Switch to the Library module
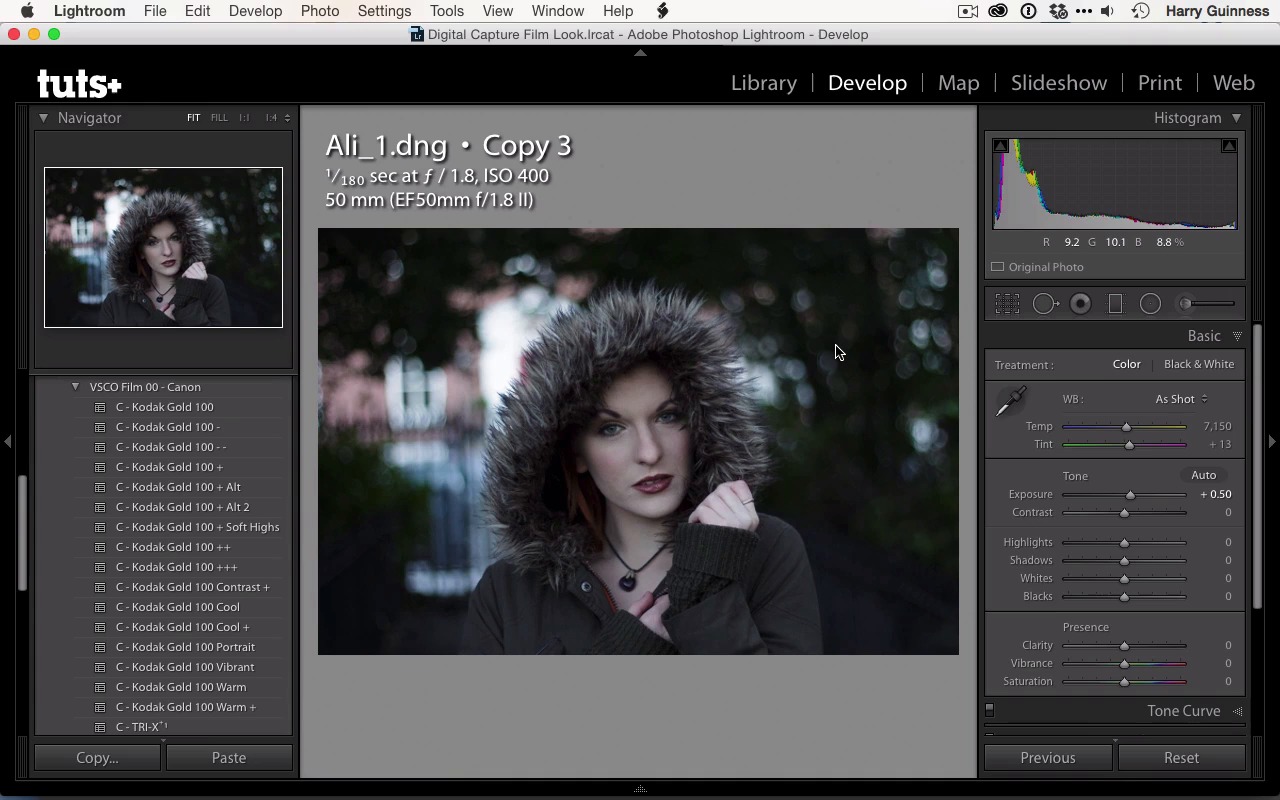Image resolution: width=1280 pixels, height=800 pixels. 763,83
